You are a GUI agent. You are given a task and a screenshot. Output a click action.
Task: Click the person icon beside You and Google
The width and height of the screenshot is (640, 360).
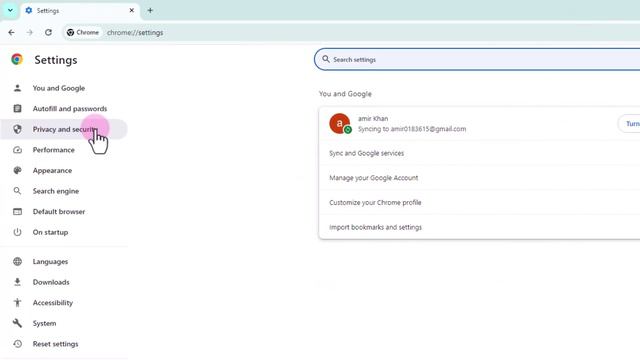(x=17, y=88)
